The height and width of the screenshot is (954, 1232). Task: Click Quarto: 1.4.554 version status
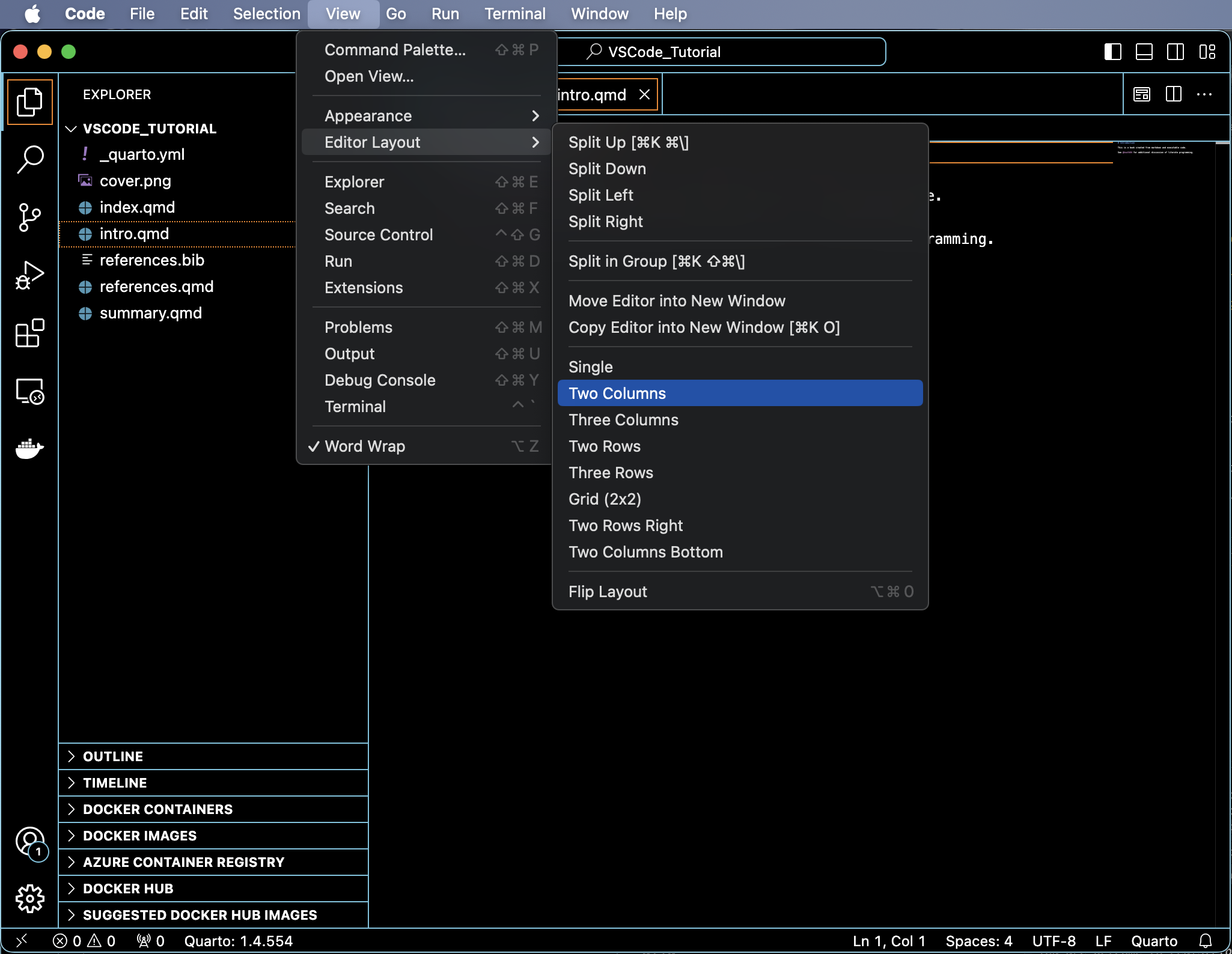click(238, 941)
